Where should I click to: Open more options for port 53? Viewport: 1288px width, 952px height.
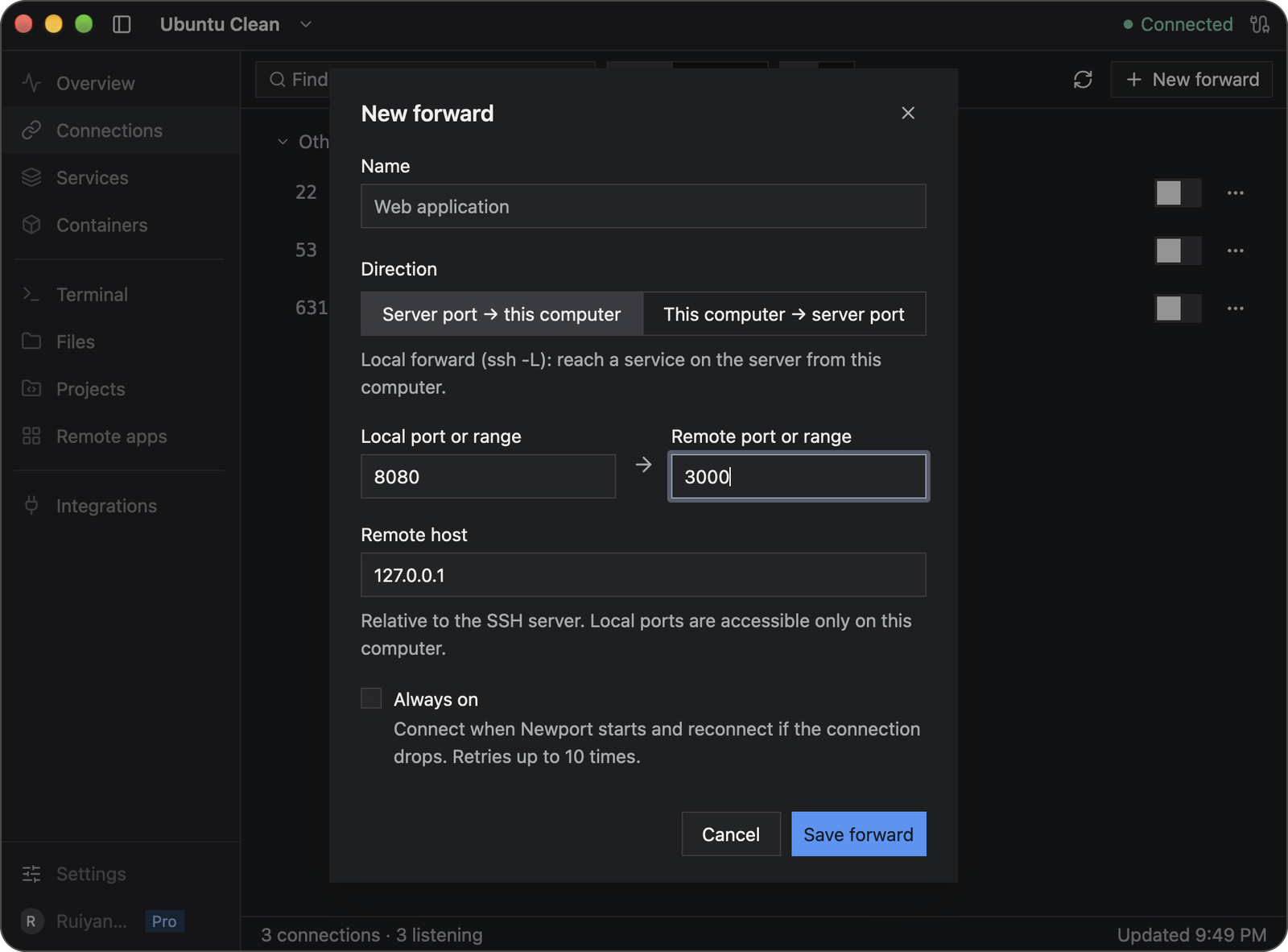1236,250
